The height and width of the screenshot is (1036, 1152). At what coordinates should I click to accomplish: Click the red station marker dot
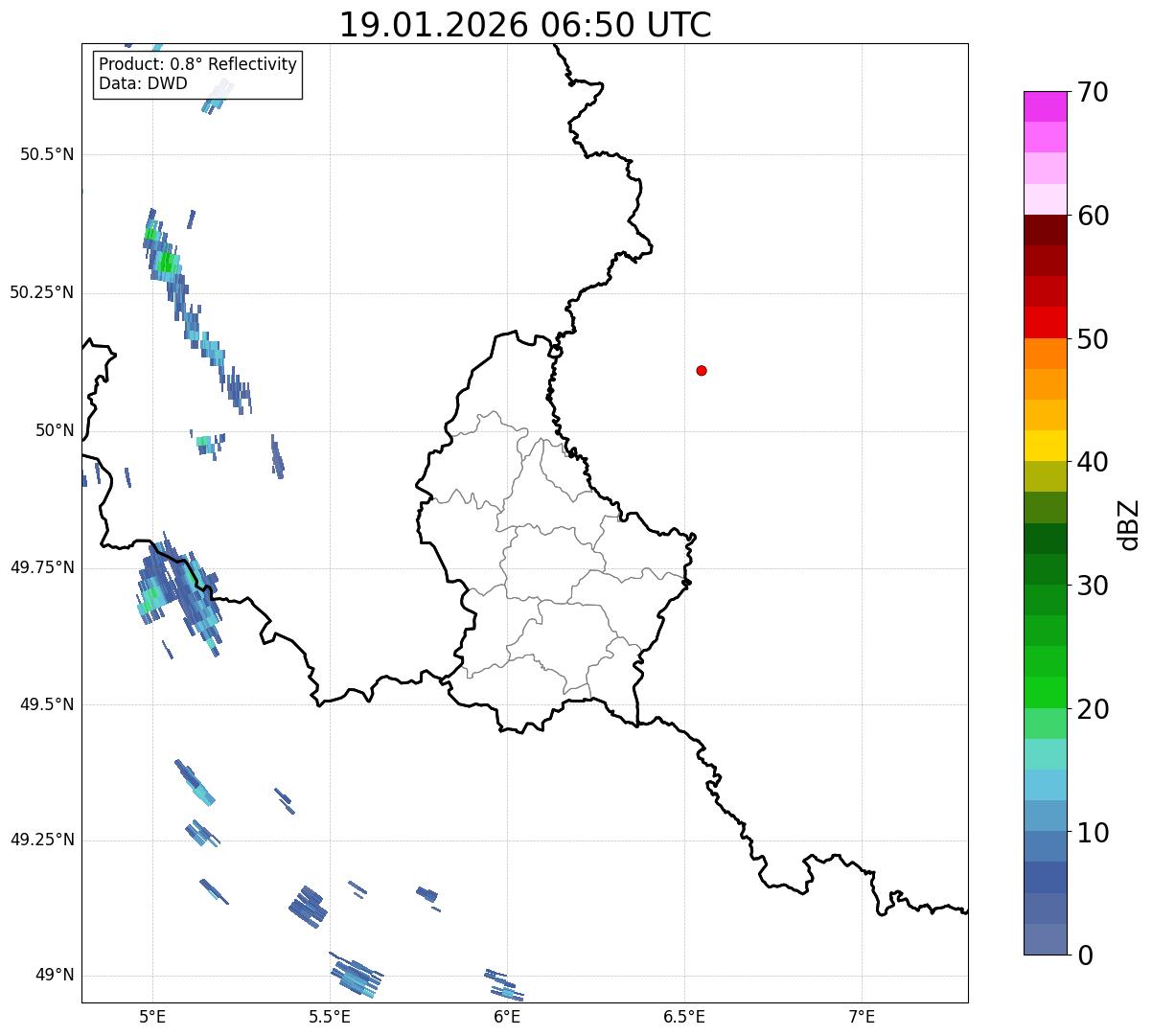pos(702,370)
